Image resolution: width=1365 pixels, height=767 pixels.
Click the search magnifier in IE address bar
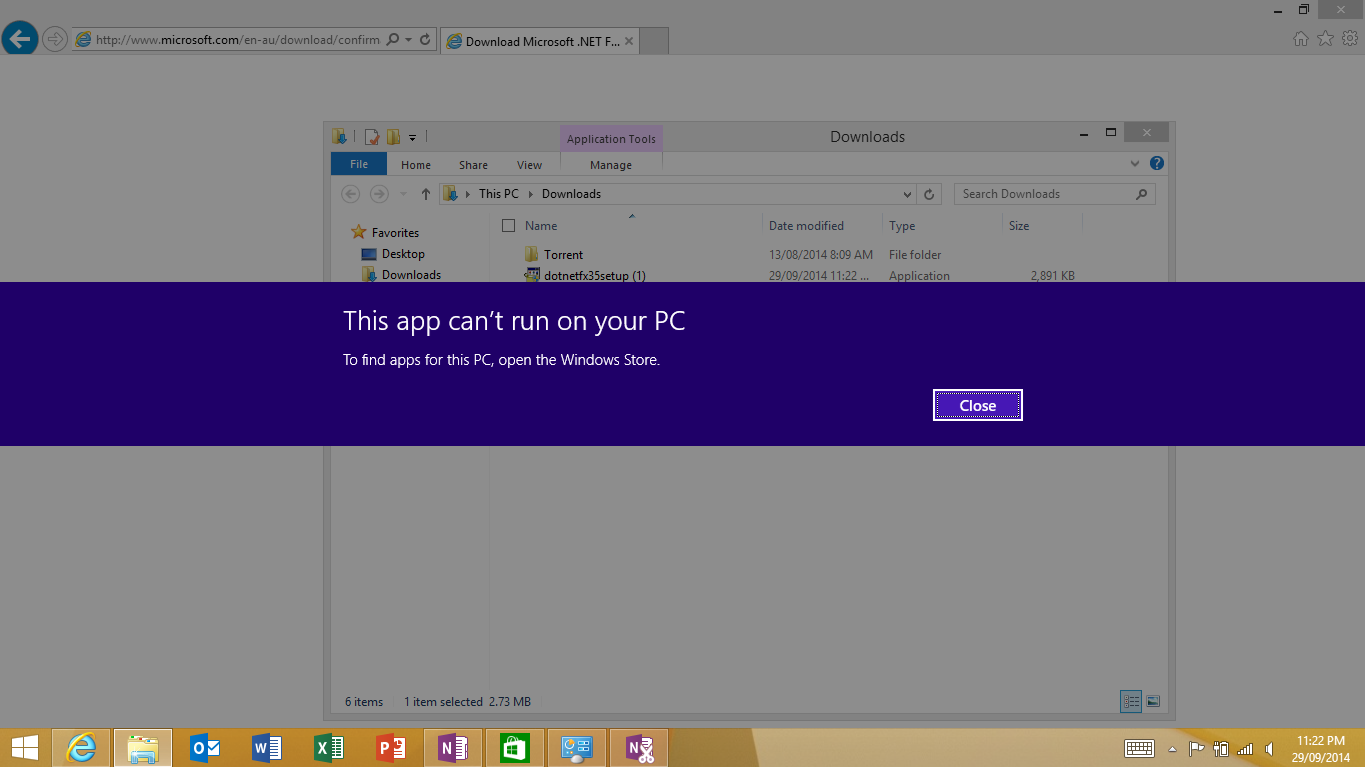[x=393, y=40]
